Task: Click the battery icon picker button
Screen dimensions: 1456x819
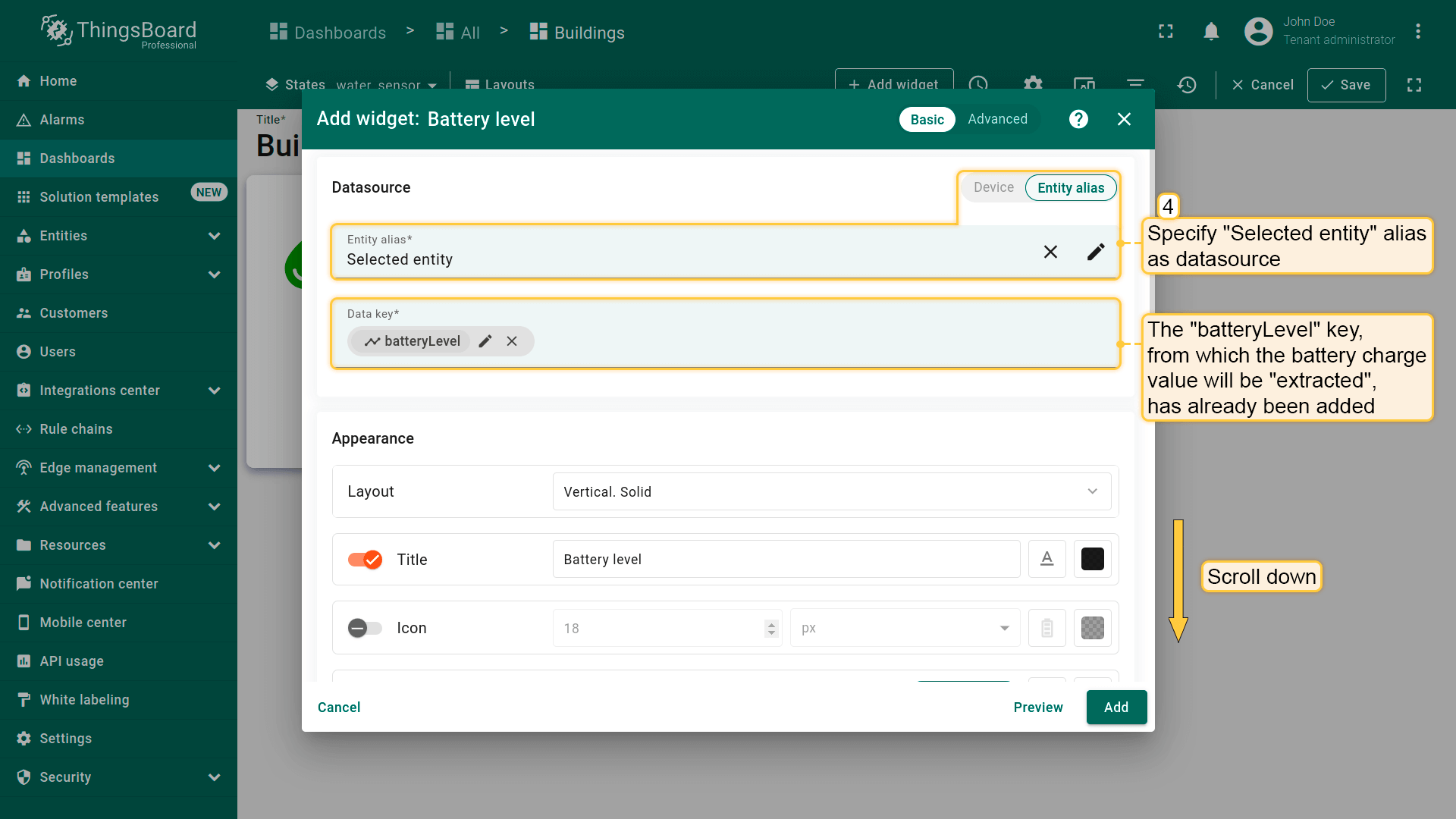Action: coord(1046,628)
